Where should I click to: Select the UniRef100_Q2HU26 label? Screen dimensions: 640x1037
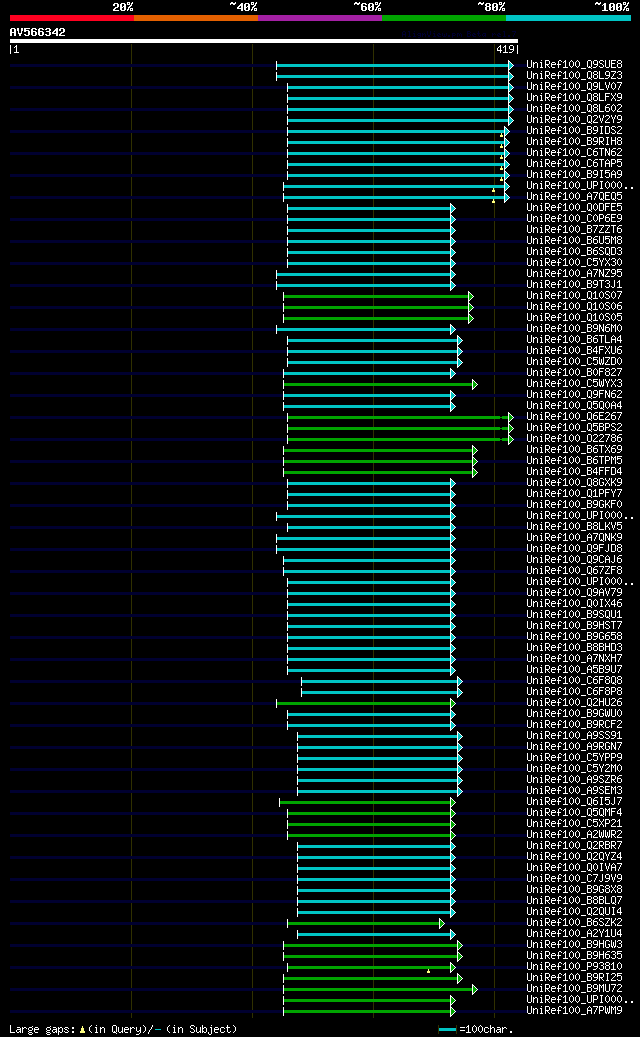click(x=574, y=702)
